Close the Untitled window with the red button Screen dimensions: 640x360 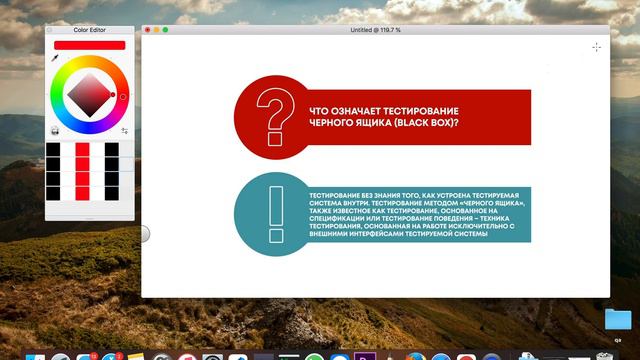pos(147,30)
